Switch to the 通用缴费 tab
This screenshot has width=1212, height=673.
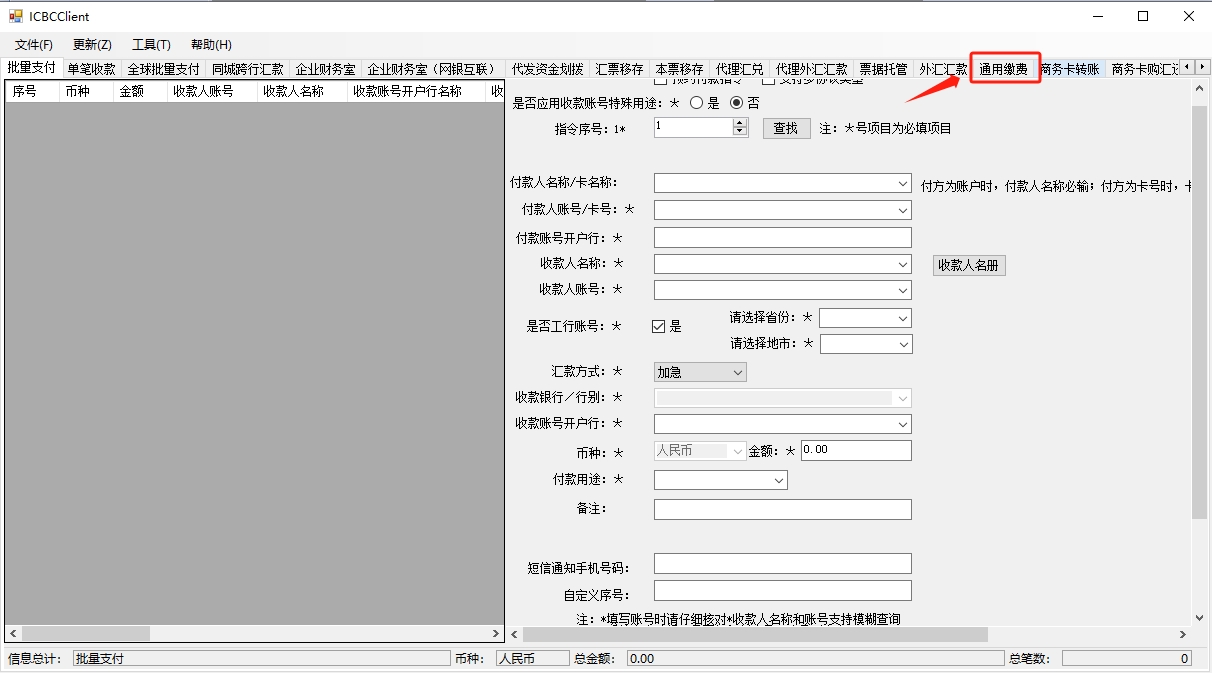(x=1003, y=69)
